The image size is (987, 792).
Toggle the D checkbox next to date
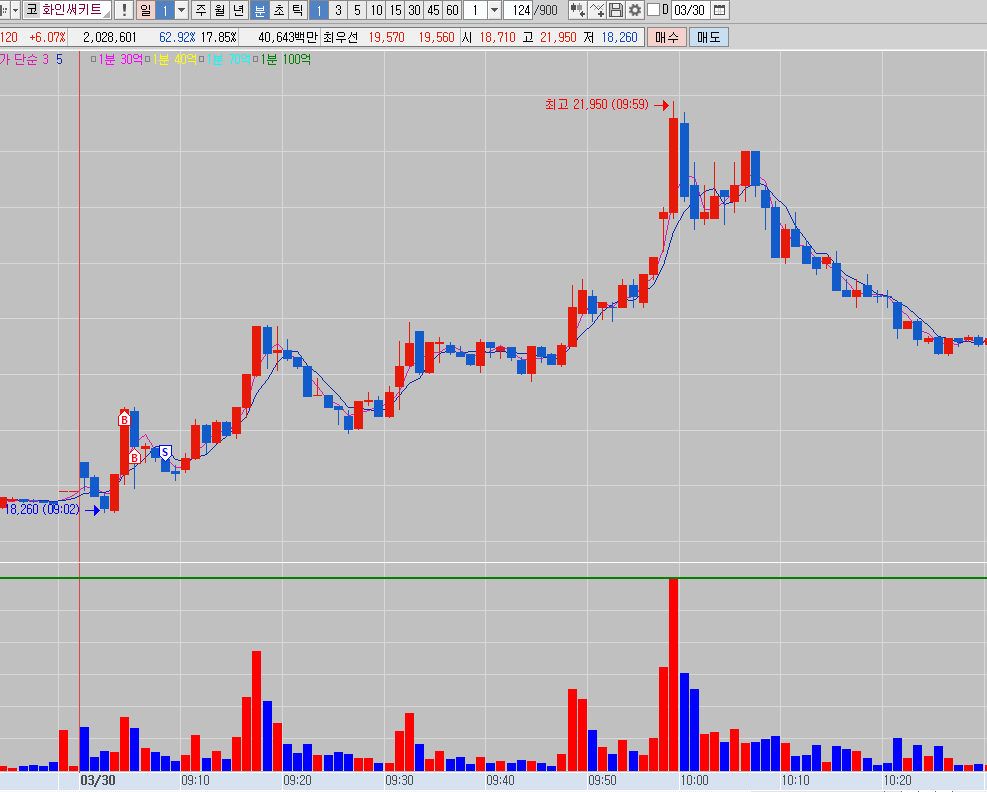click(653, 10)
